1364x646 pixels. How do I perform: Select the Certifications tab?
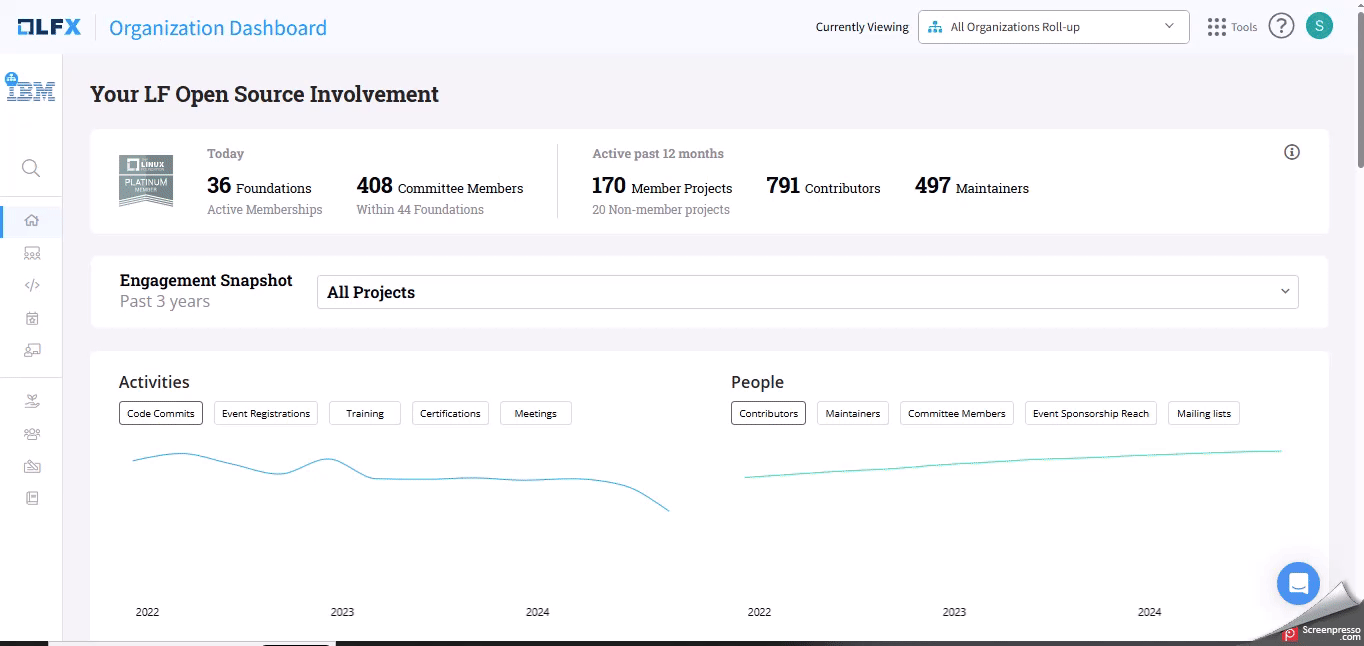(450, 413)
